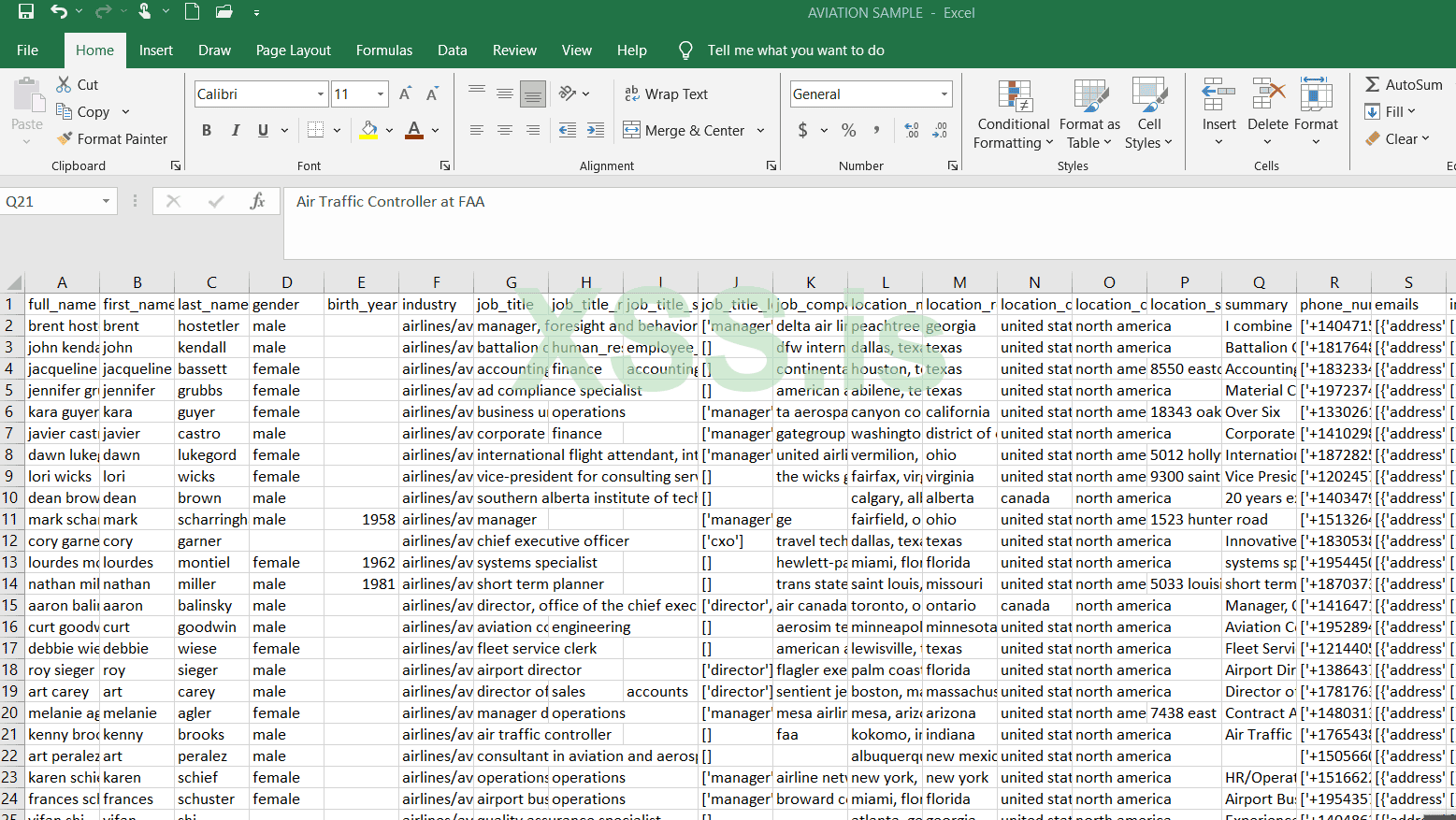Click the Increase Font Size icon
Viewport: 1456px width, 820px height.
405,94
